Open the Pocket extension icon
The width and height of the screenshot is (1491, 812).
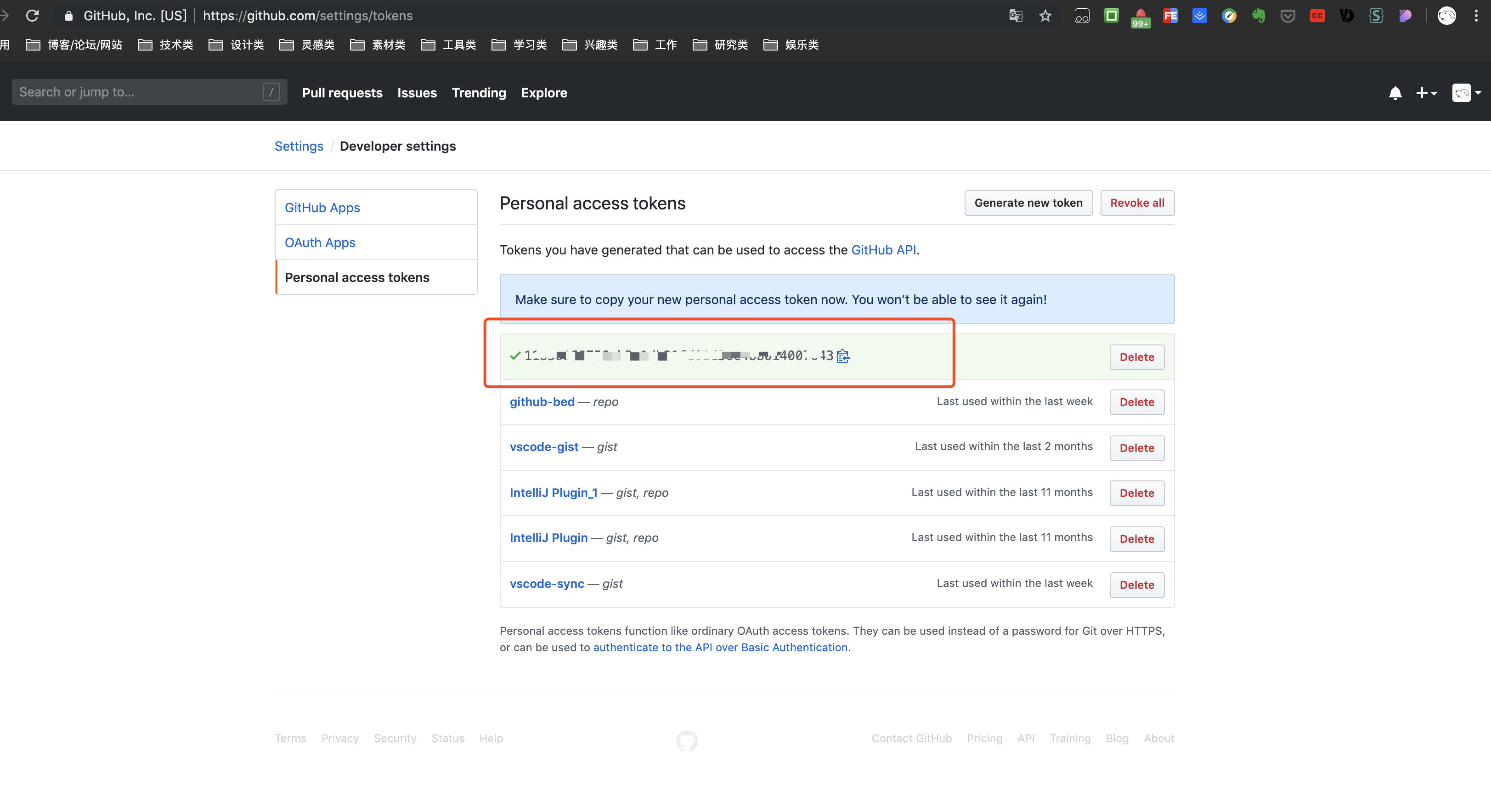1288,16
